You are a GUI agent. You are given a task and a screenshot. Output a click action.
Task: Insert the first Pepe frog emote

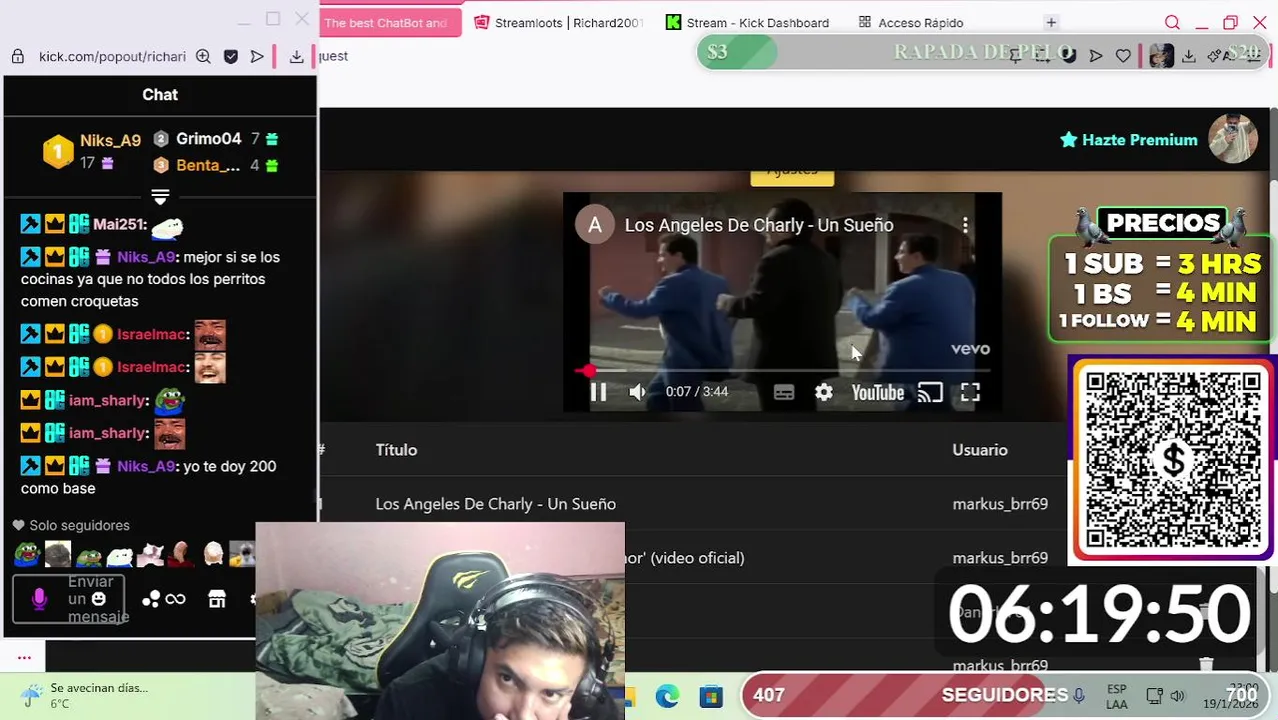[27, 554]
